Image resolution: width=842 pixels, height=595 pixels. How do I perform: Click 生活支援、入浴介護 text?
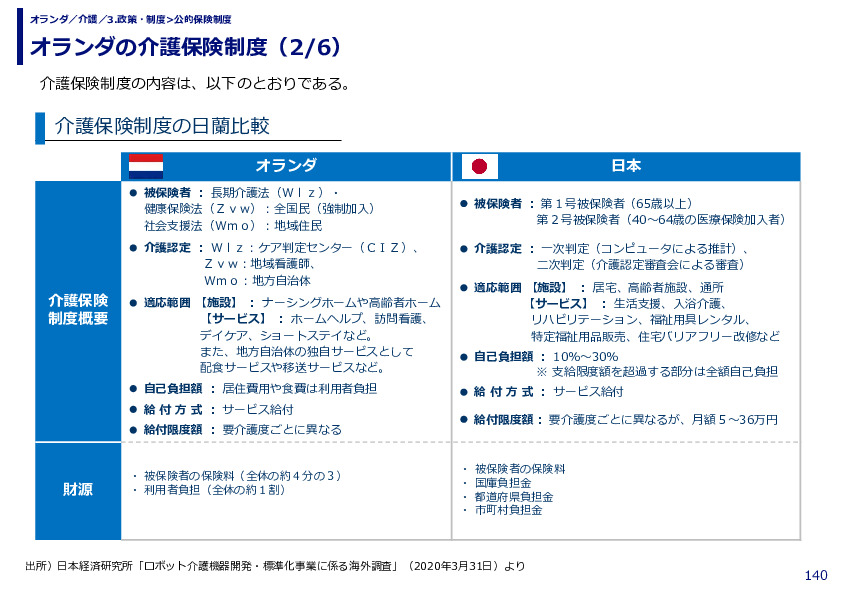click(x=664, y=304)
